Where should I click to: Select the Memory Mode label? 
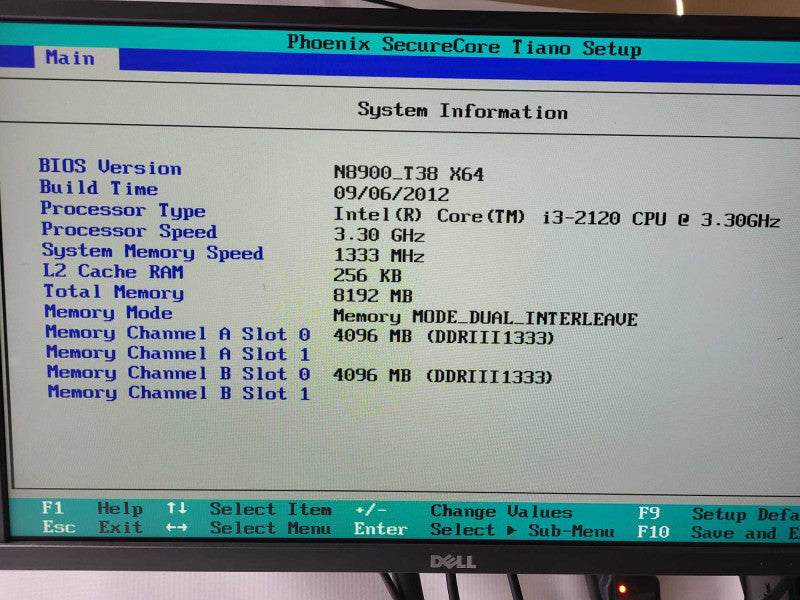[108, 312]
